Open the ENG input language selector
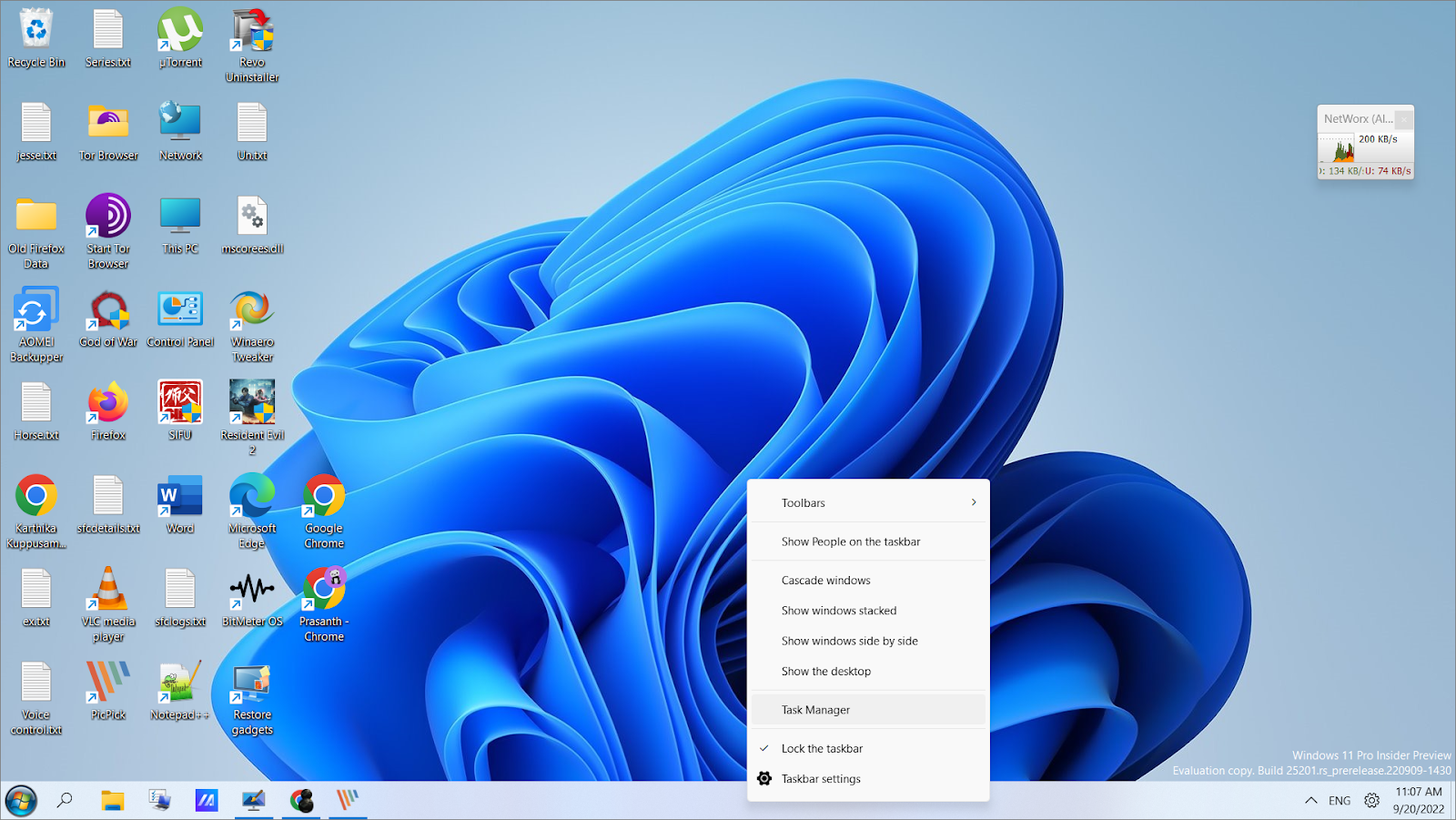1456x820 pixels. (x=1340, y=801)
